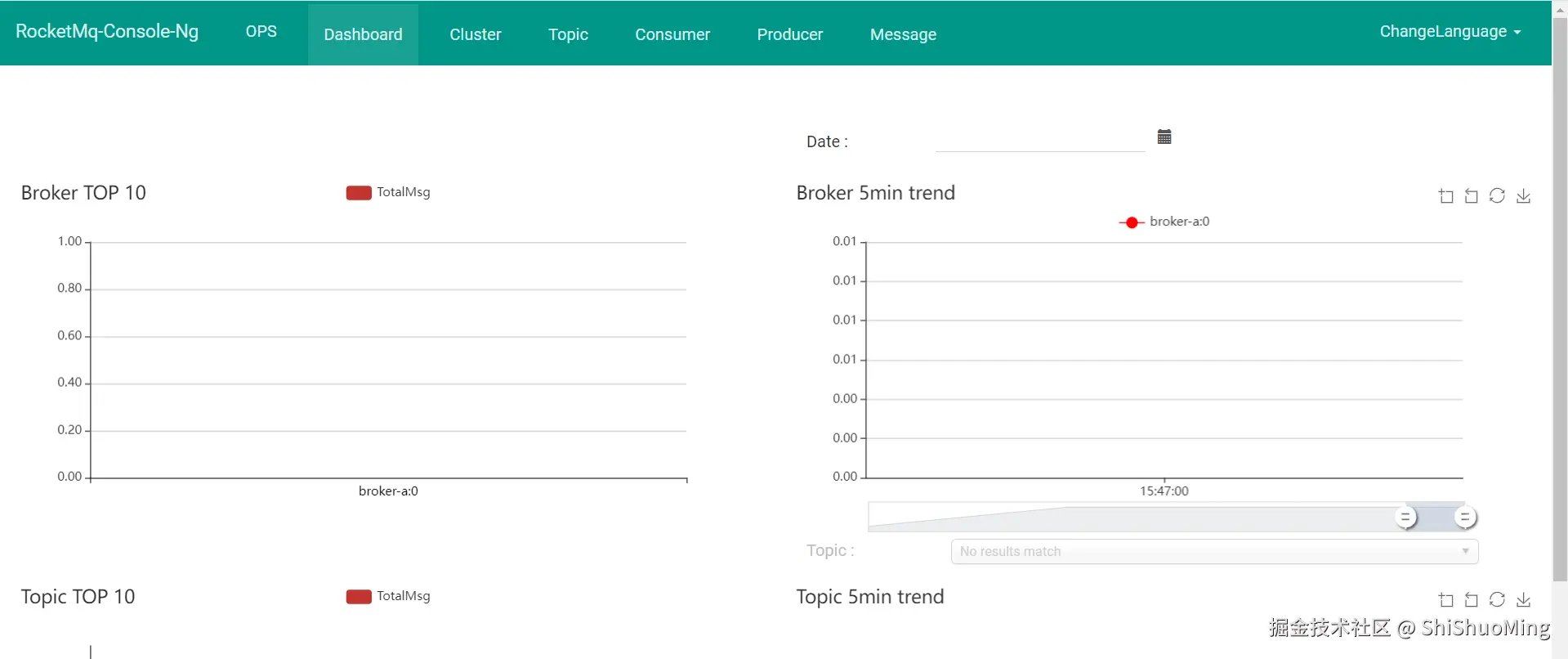This screenshot has width=1568, height=659.
Task: Go to the Message page
Action: [x=903, y=34]
